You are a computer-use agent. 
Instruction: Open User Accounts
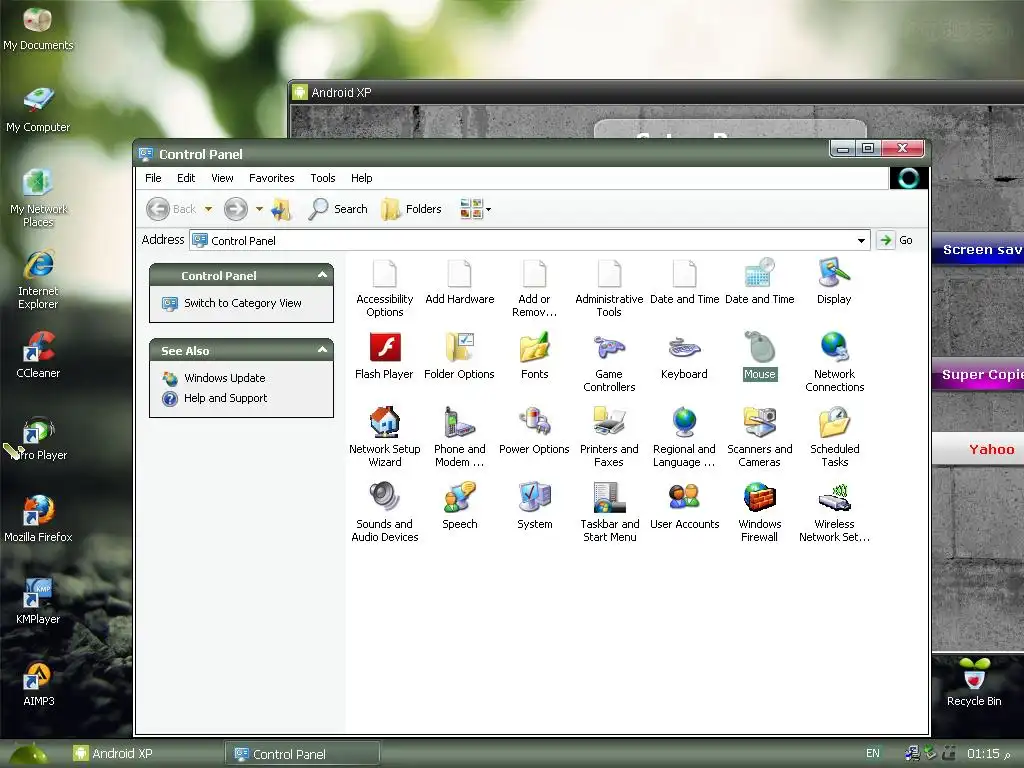pyautogui.click(x=684, y=507)
